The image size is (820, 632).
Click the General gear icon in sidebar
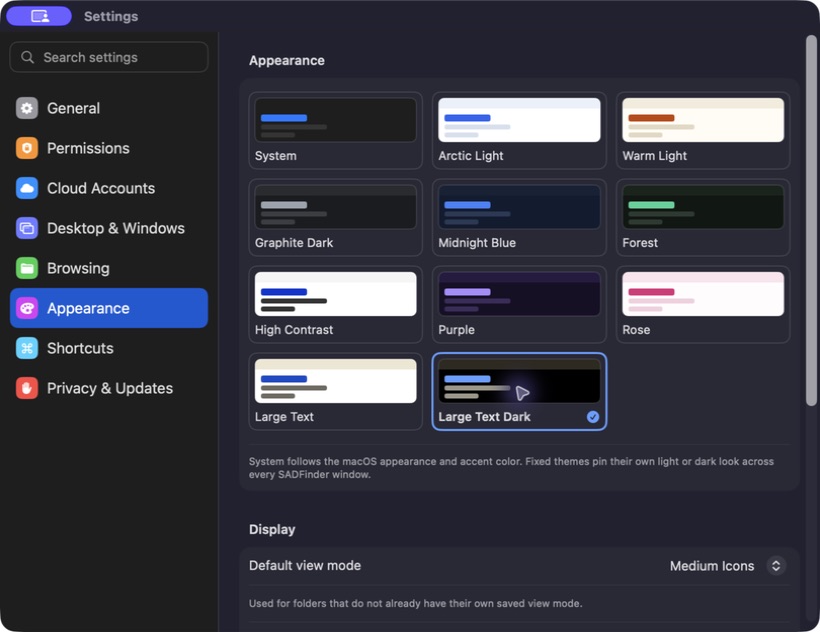point(27,108)
